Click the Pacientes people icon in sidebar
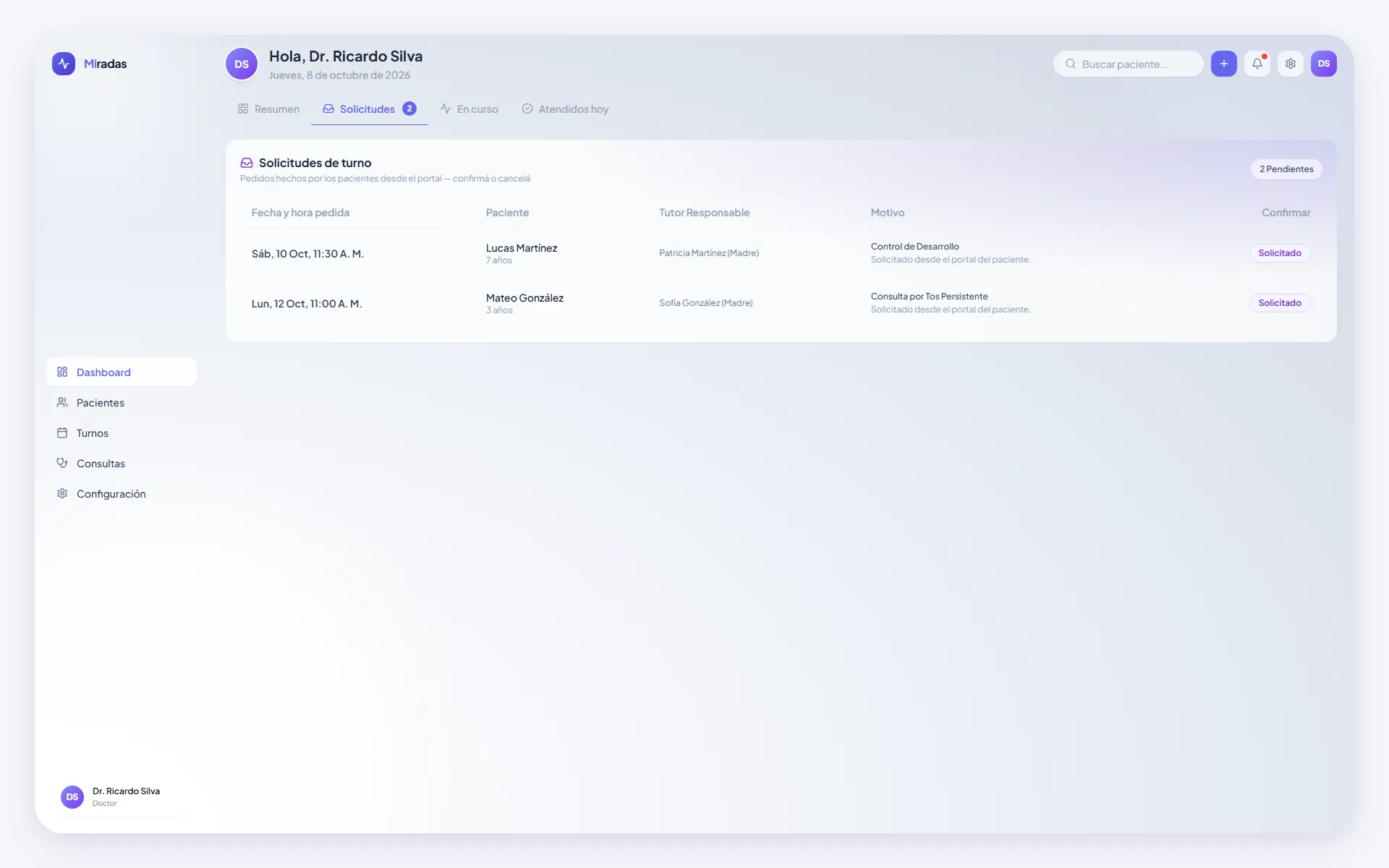 pos(62,402)
